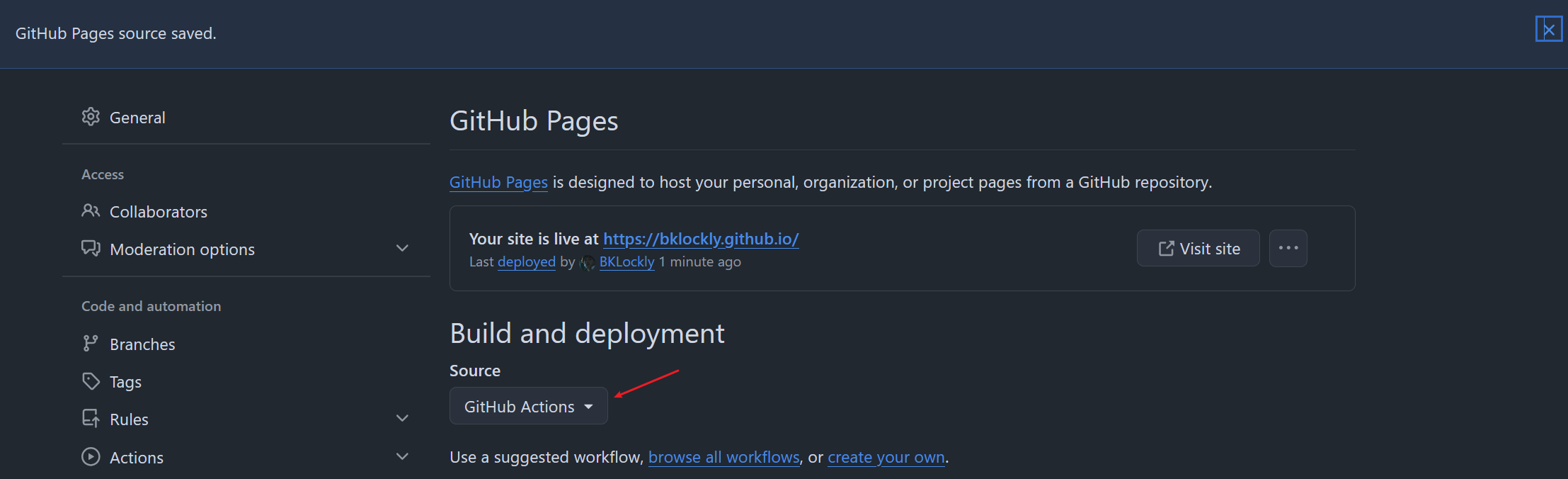Open the Branches settings label

[x=142, y=344]
